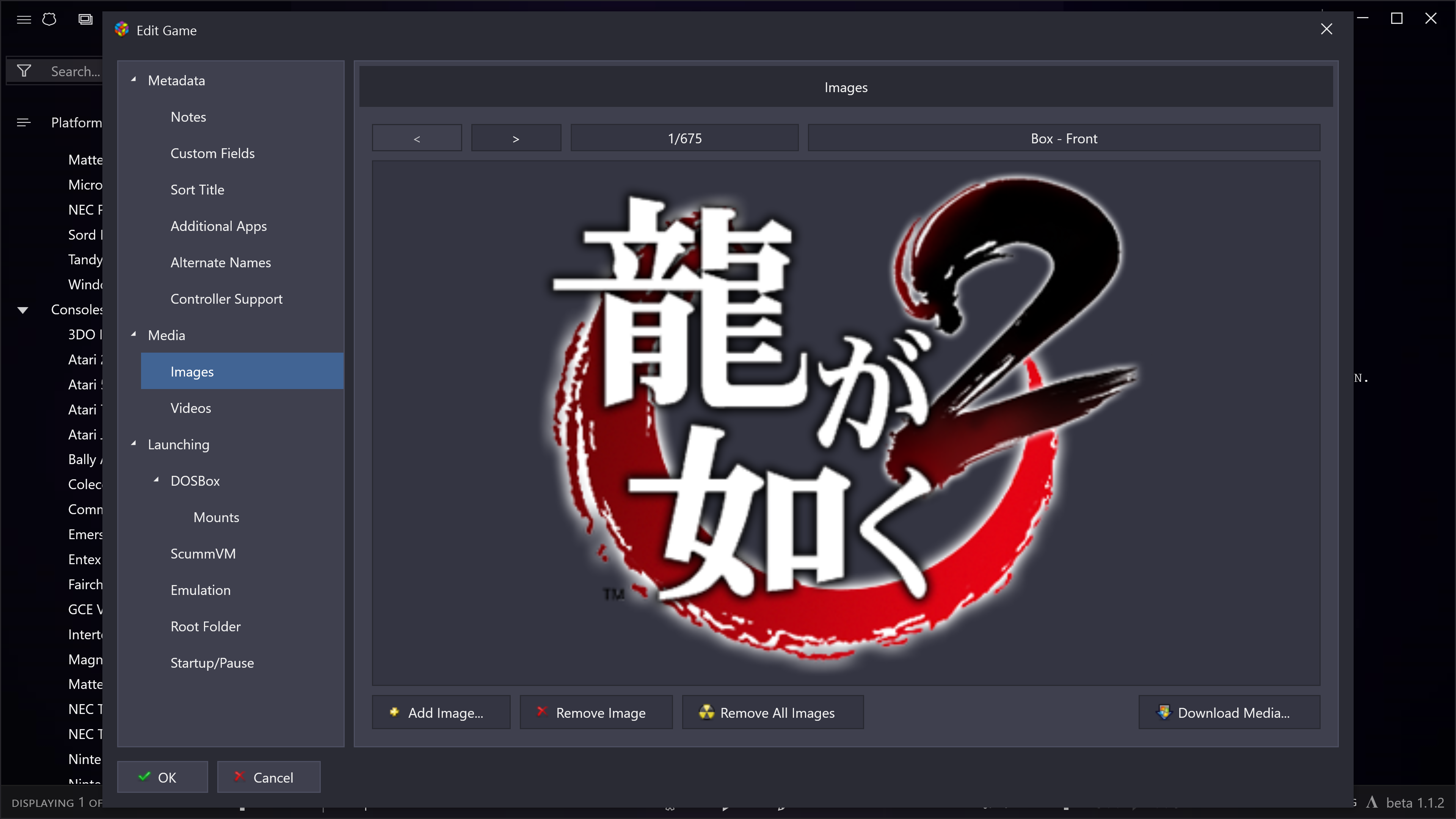Collapse the DOSBox tree node
The width and height of the screenshot is (1456, 819).
pyautogui.click(x=157, y=480)
